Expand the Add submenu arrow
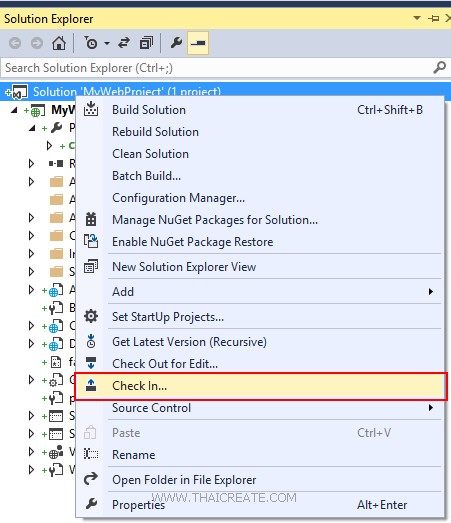The height and width of the screenshot is (523, 451). (x=431, y=292)
